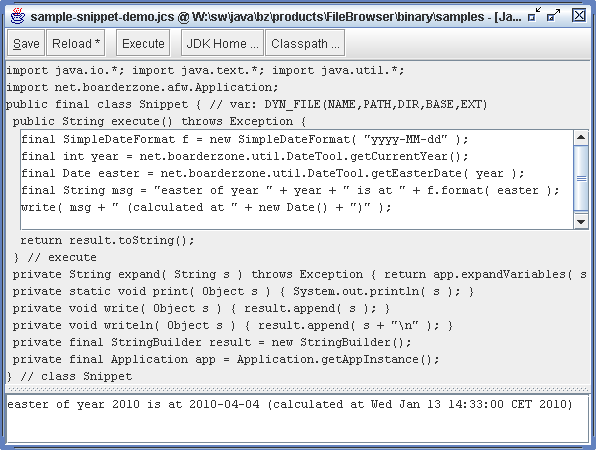Click the window title bar text

pos(276,17)
